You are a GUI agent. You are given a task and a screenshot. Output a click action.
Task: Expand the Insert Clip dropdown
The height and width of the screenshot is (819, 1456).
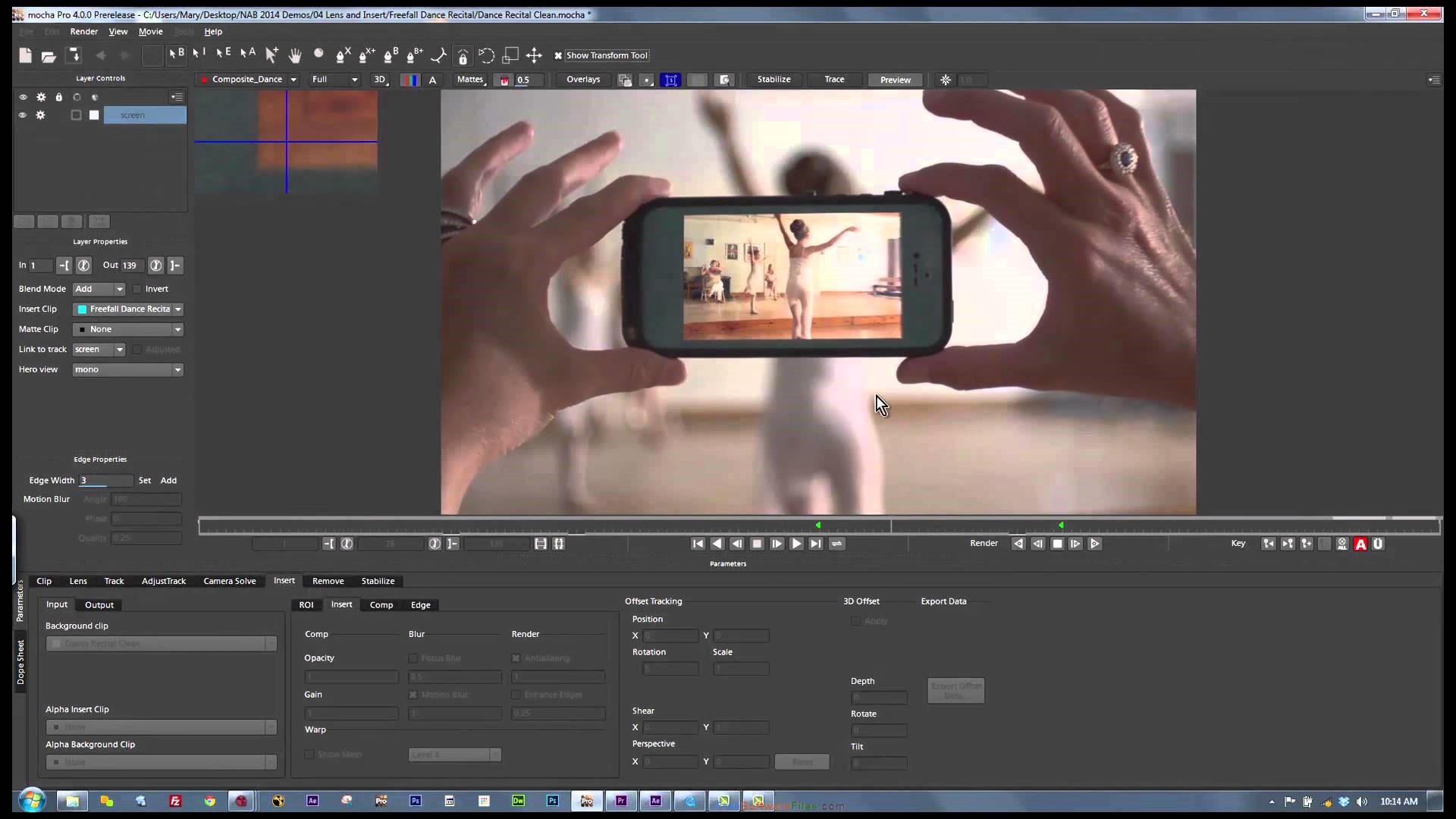178,308
